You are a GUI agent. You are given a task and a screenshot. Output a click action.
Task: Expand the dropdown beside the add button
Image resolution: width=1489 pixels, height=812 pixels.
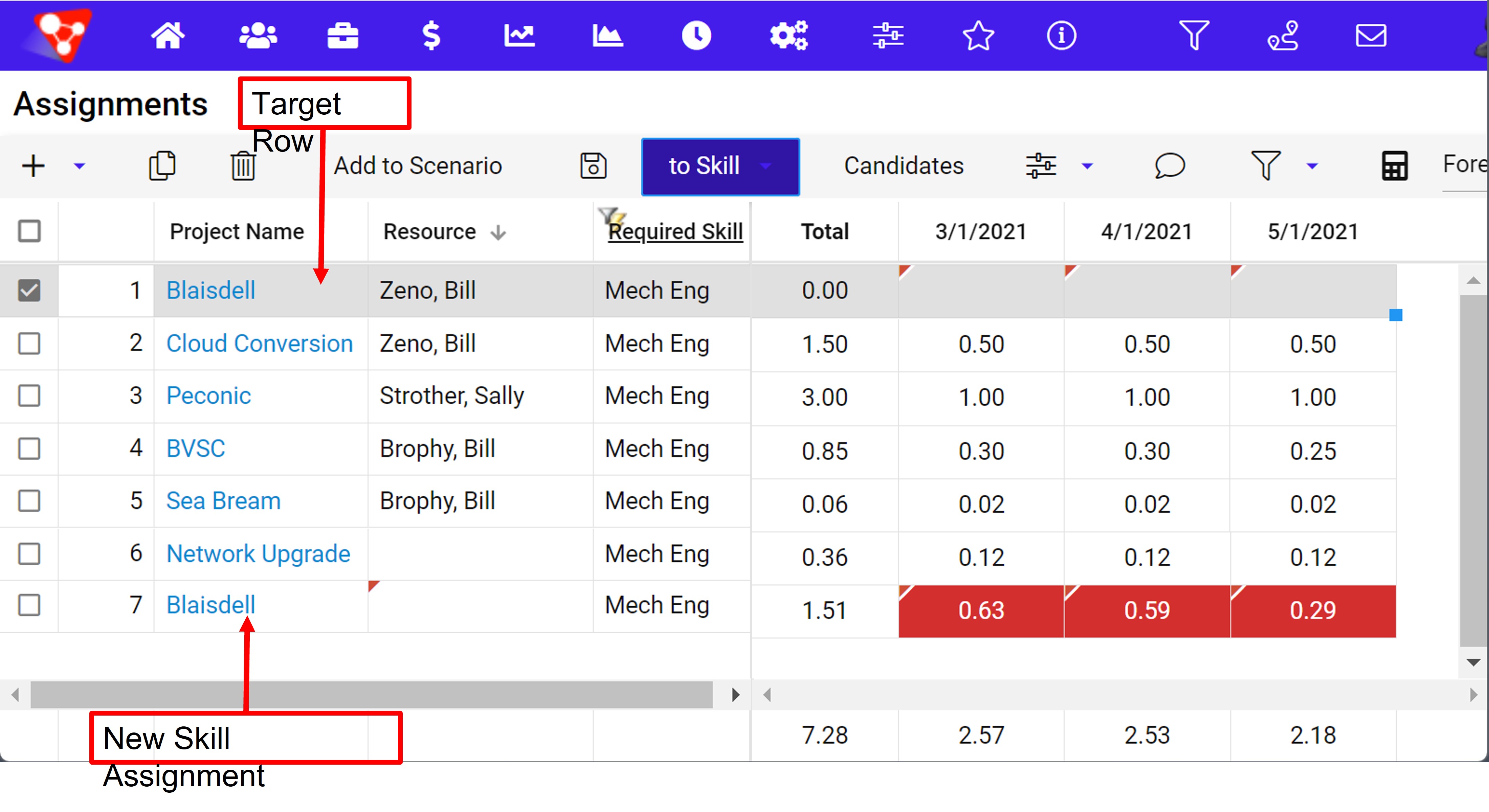pyautogui.click(x=79, y=167)
